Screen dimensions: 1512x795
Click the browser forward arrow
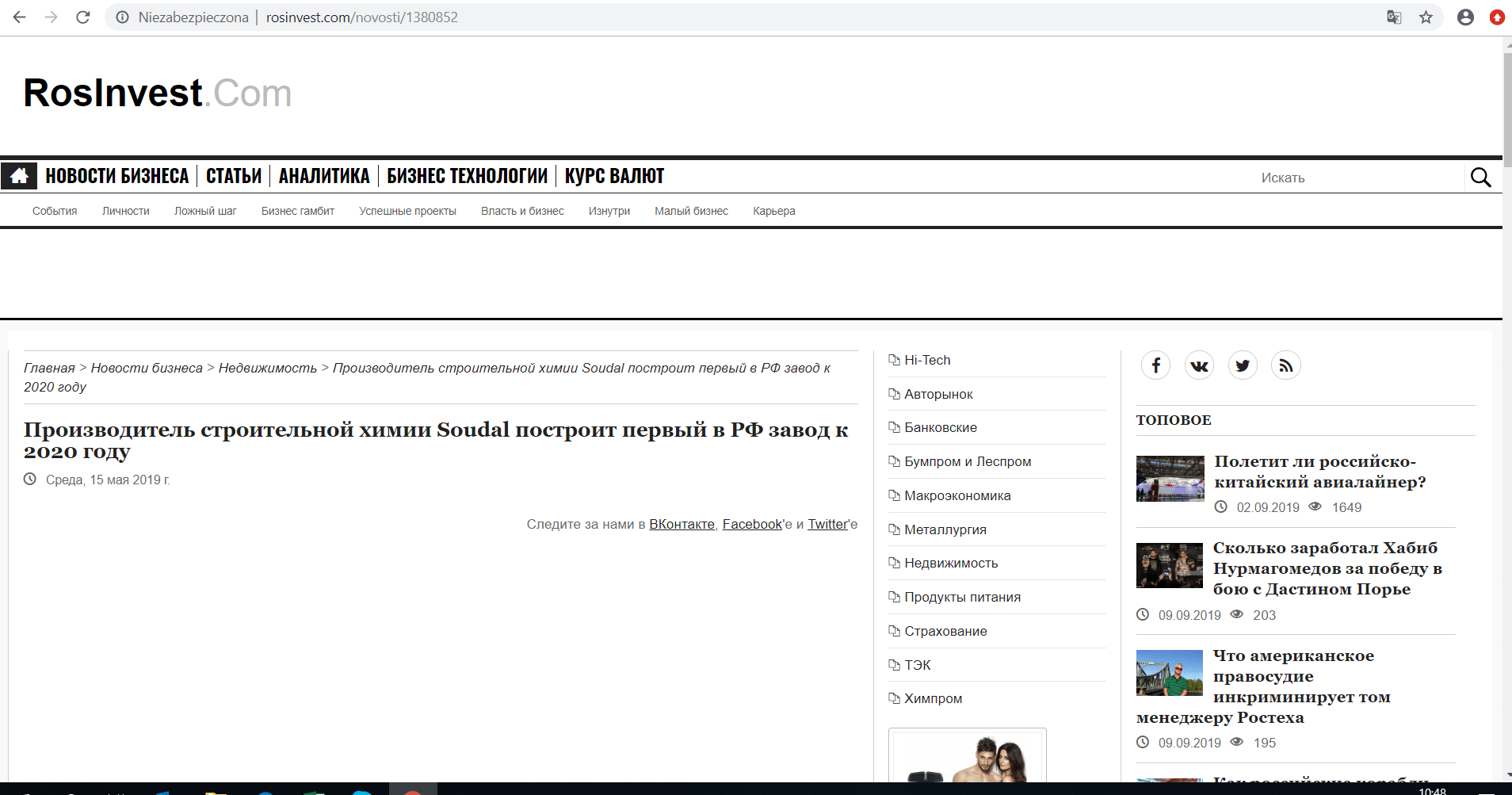pos(52,17)
